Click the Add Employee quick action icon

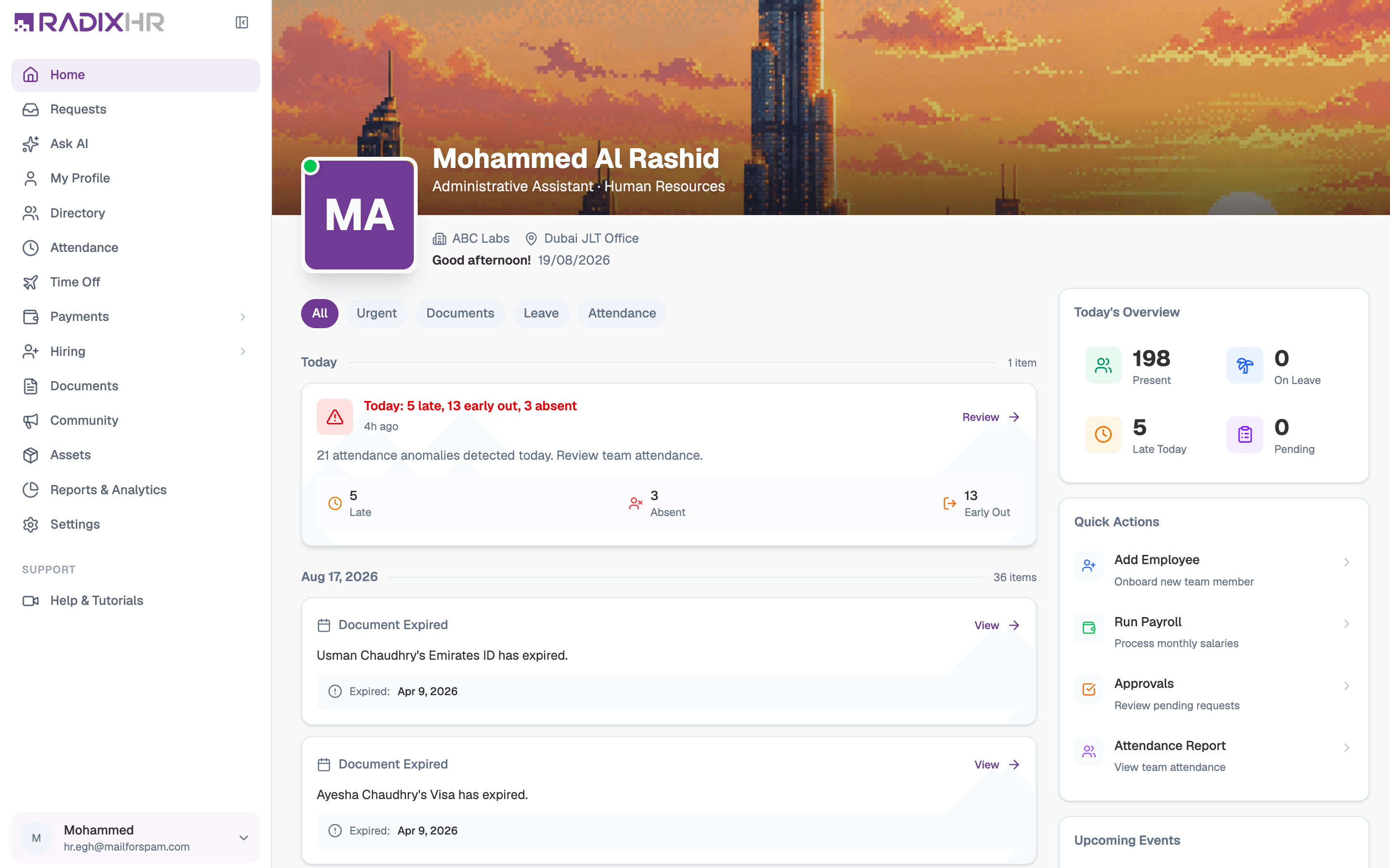coord(1088,566)
